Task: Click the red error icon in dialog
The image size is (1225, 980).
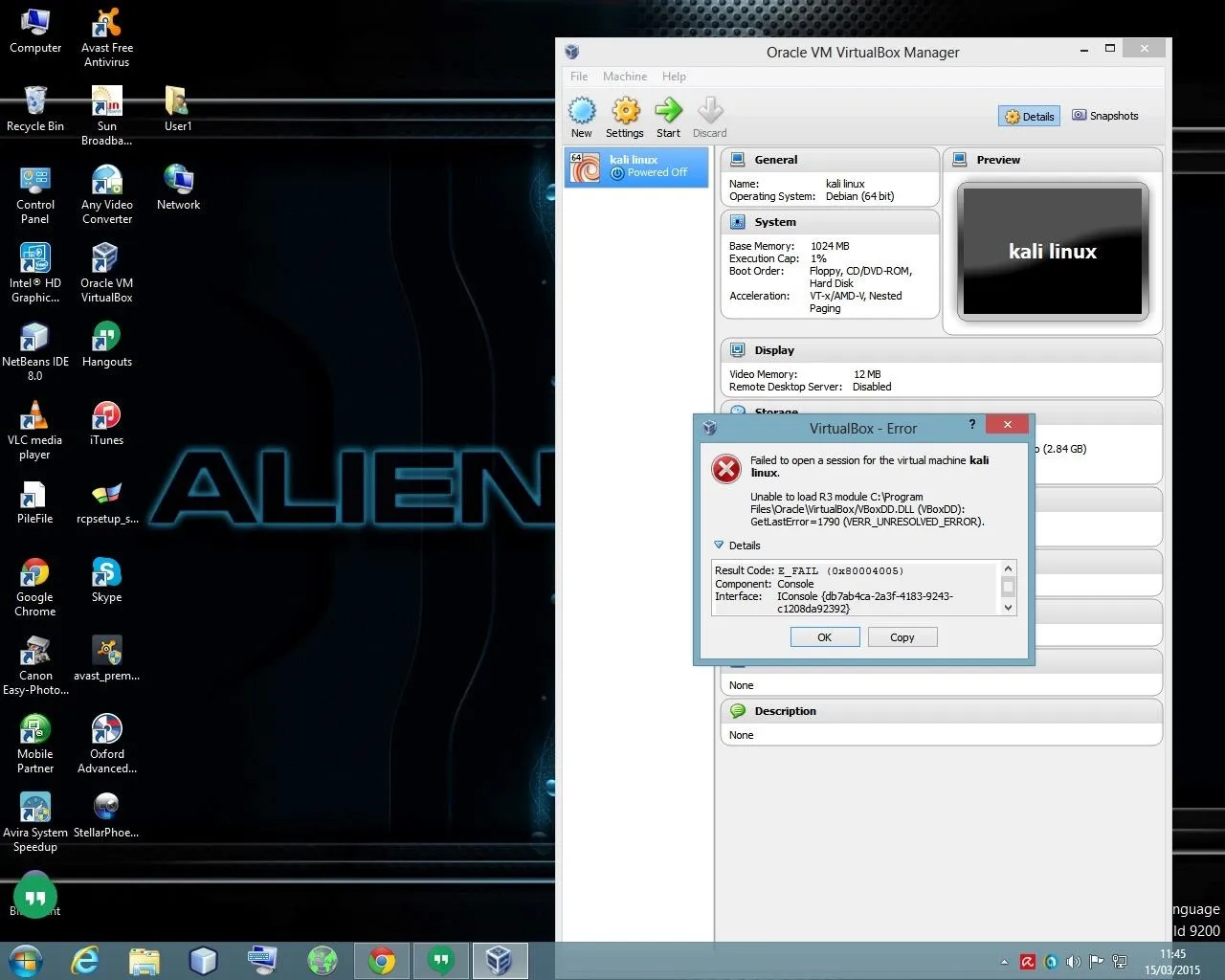Action: click(726, 468)
